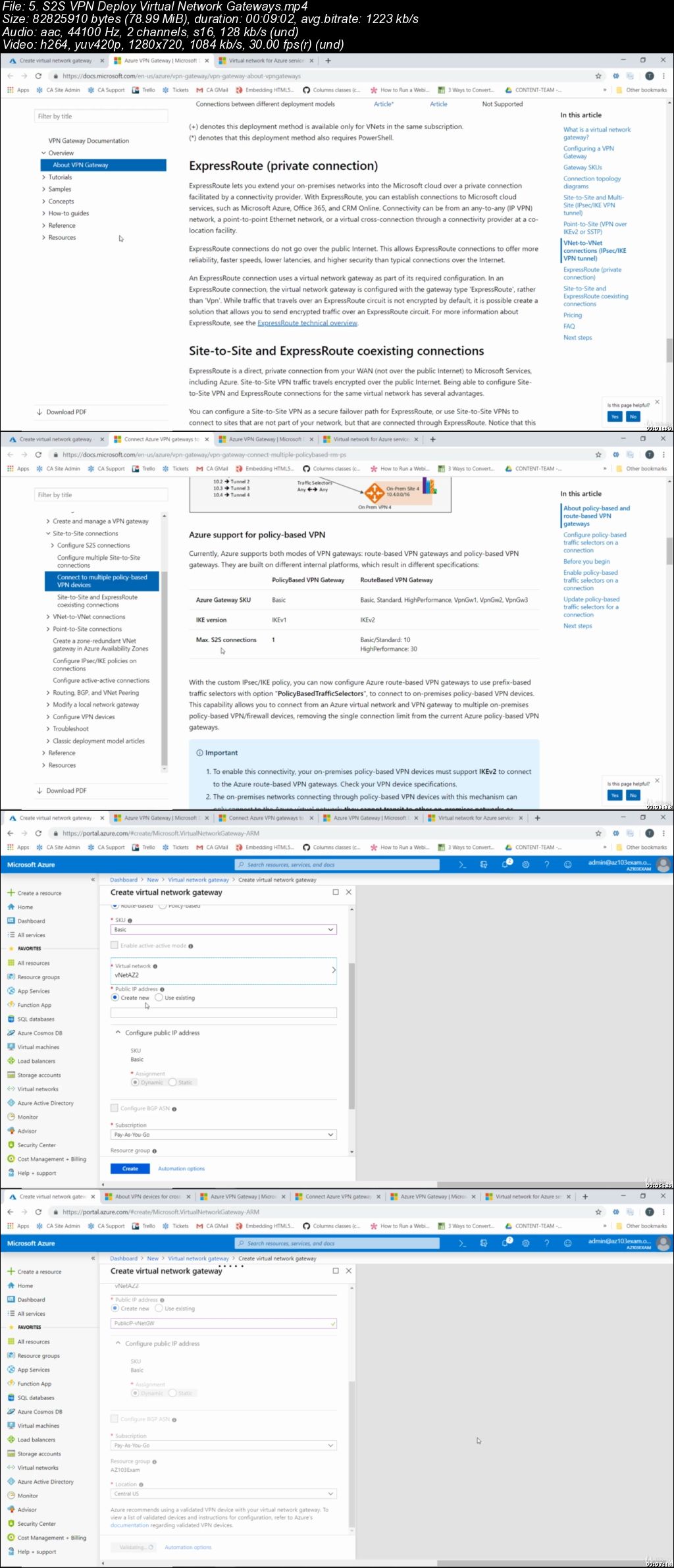The height and width of the screenshot is (1568, 674).
Task: Click help question mark in Create-button portal window
Action: [546, 864]
